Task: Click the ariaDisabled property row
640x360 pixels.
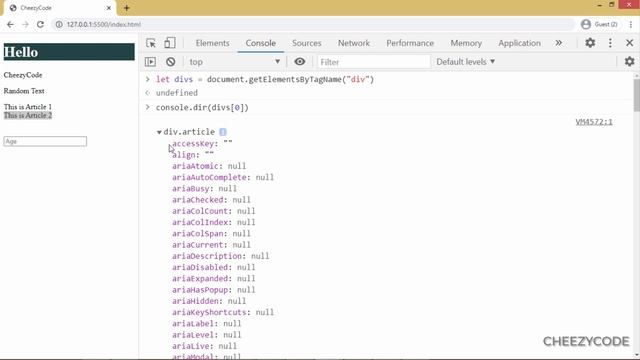Action: 213,267
